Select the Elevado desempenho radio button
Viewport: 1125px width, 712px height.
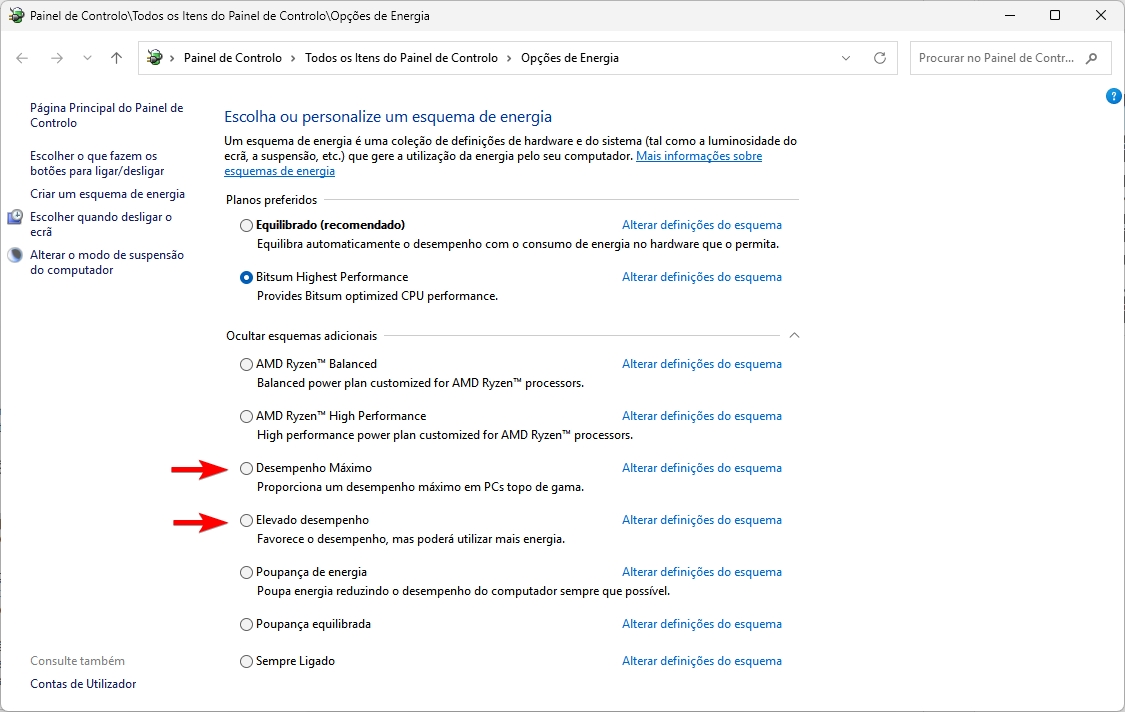(246, 520)
